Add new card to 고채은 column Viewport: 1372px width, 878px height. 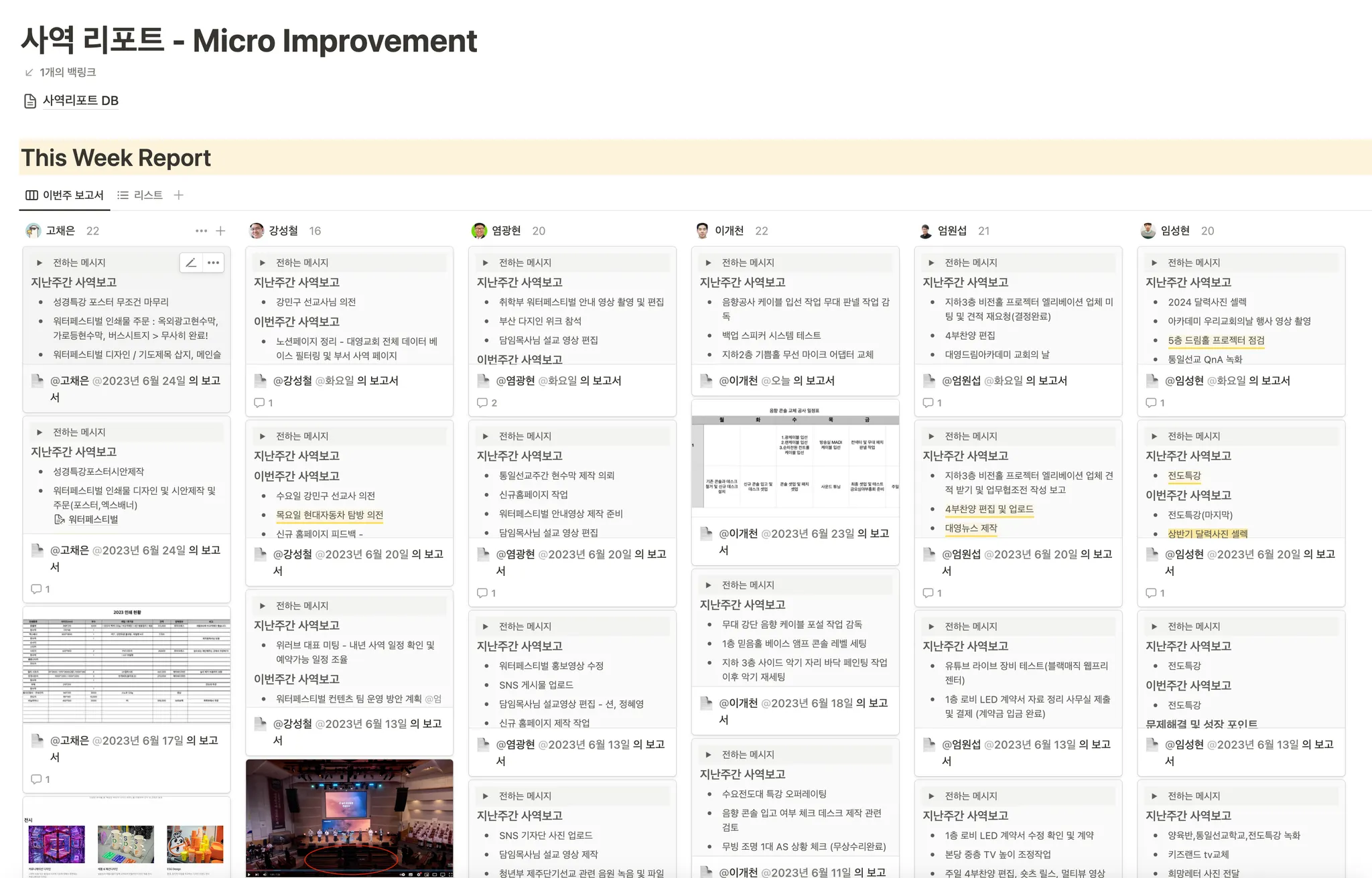[x=220, y=231]
